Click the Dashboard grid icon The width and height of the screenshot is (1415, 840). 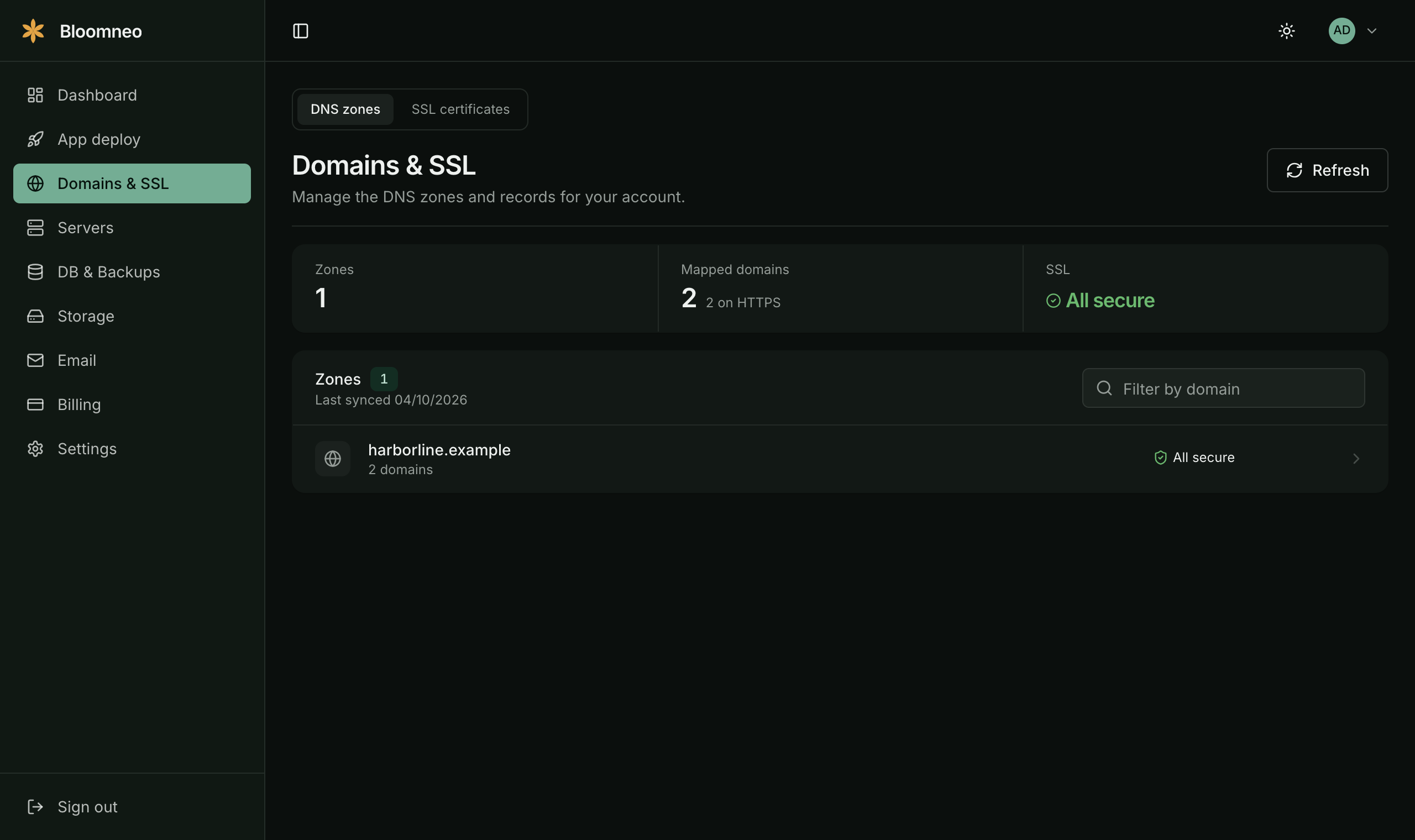(35, 95)
